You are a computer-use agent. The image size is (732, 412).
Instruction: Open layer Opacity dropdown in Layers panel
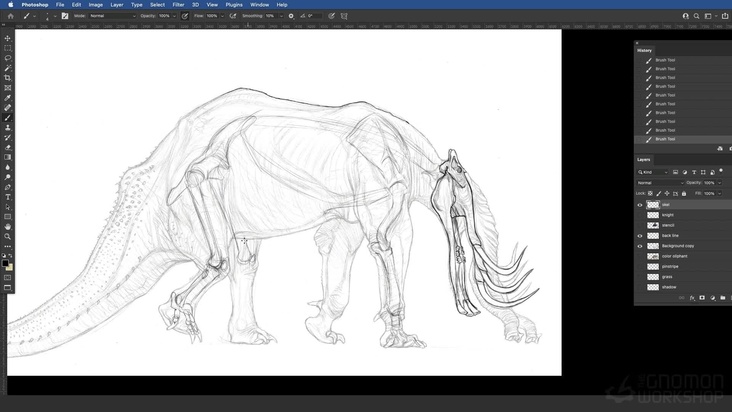tap(719, 183)
